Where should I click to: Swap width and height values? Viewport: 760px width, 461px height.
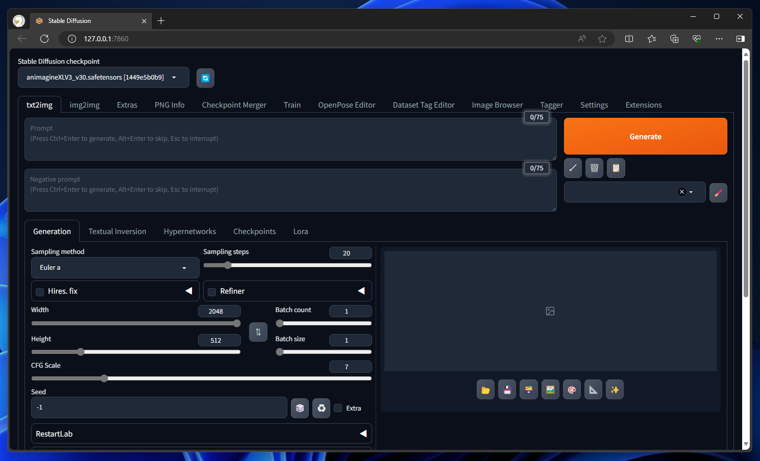tap(258, 332)
